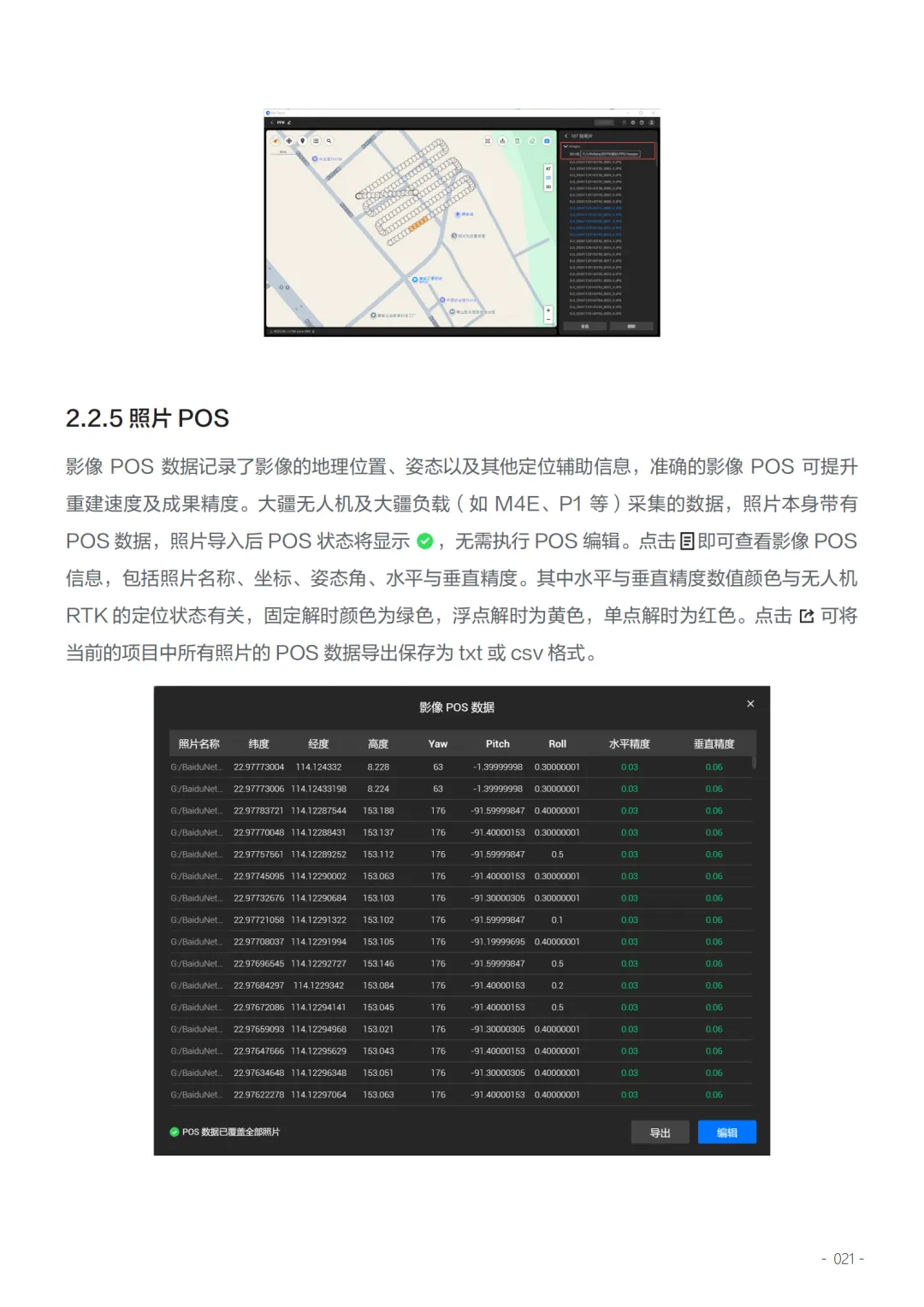Switch map to 3D view
924x1307 pixels.
[x=548, y=187]
